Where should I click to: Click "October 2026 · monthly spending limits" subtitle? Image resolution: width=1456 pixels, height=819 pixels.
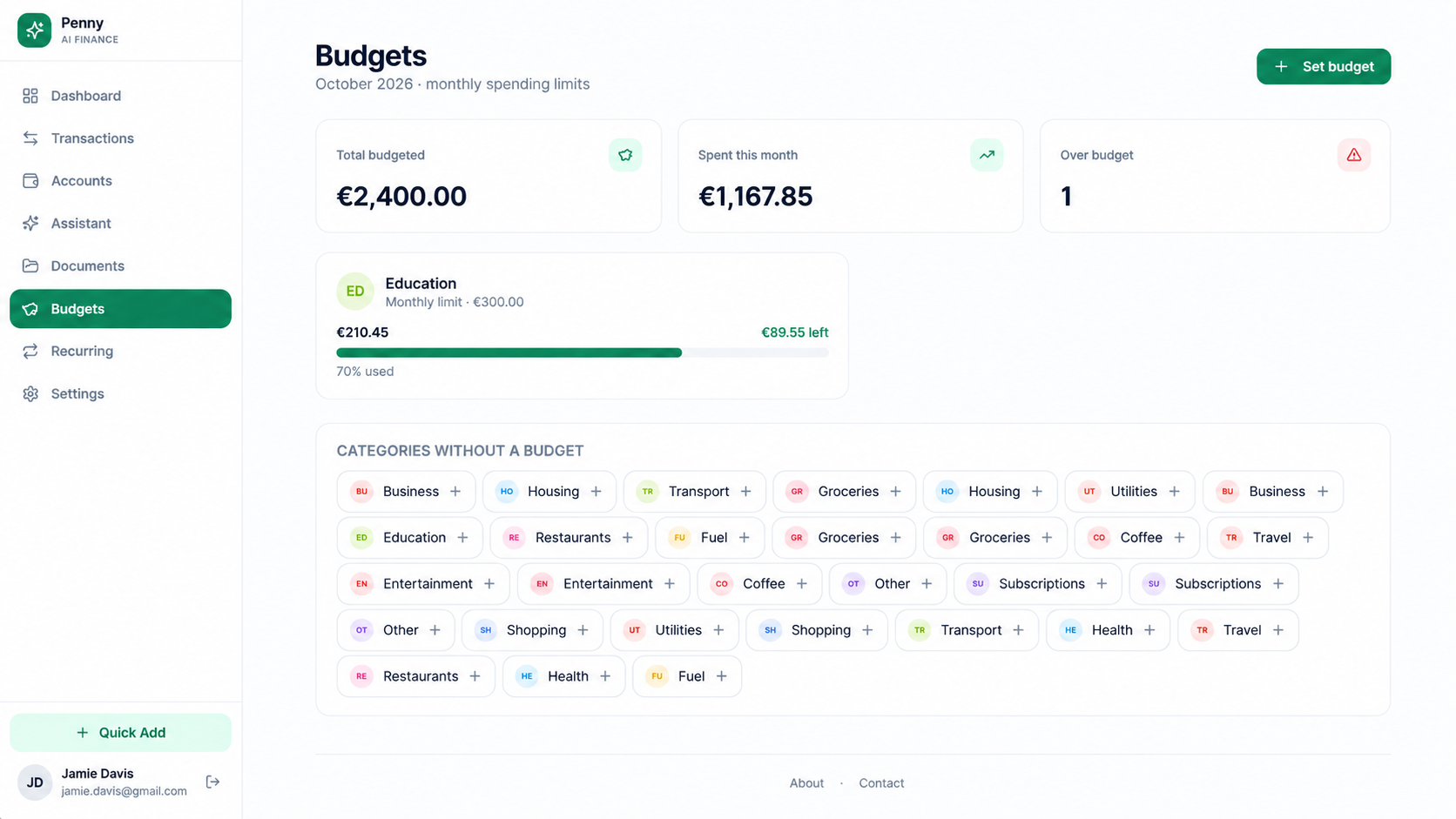tap(452, 84)
